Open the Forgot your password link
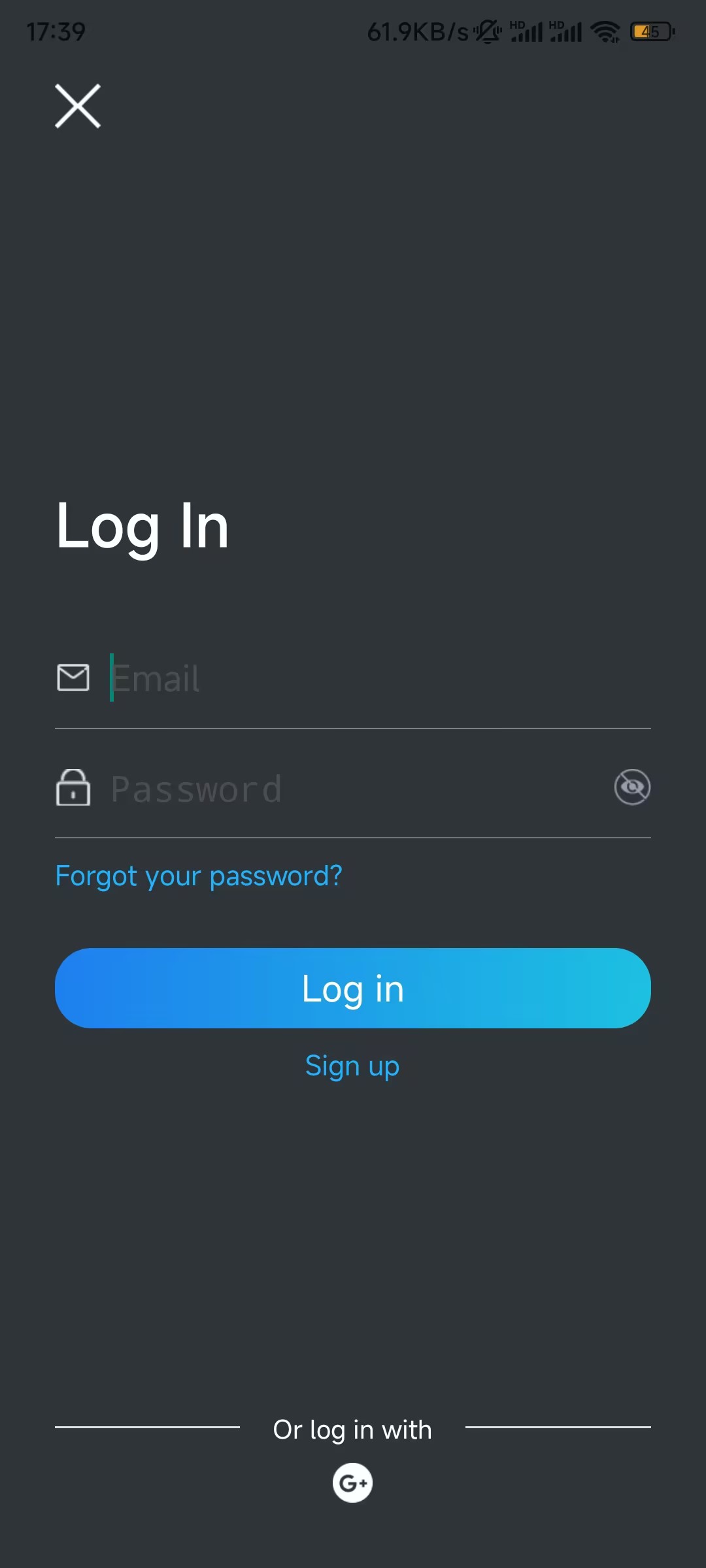 pos(199,876)
